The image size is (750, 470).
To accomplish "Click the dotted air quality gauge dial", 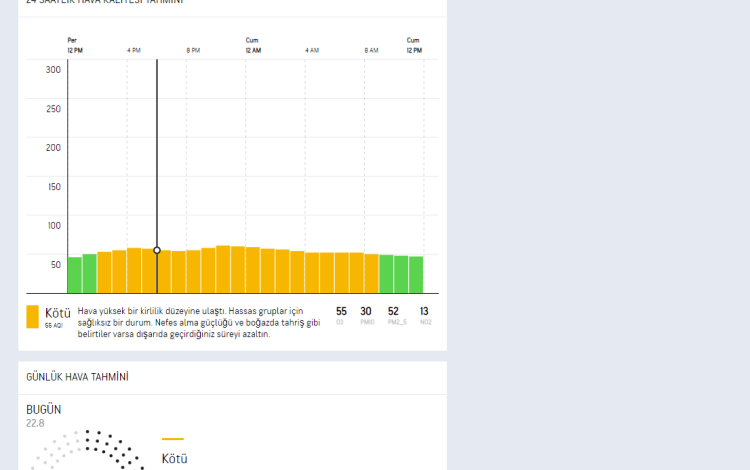I will click(87, 452).
